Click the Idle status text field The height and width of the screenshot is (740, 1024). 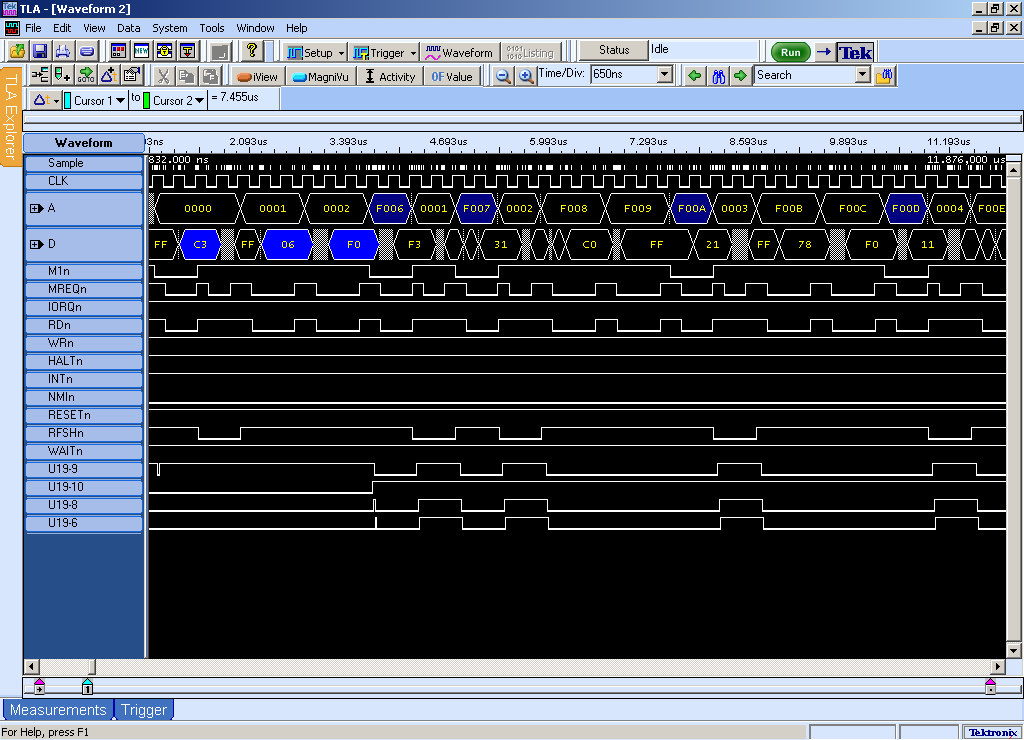(x=704, y=50)
